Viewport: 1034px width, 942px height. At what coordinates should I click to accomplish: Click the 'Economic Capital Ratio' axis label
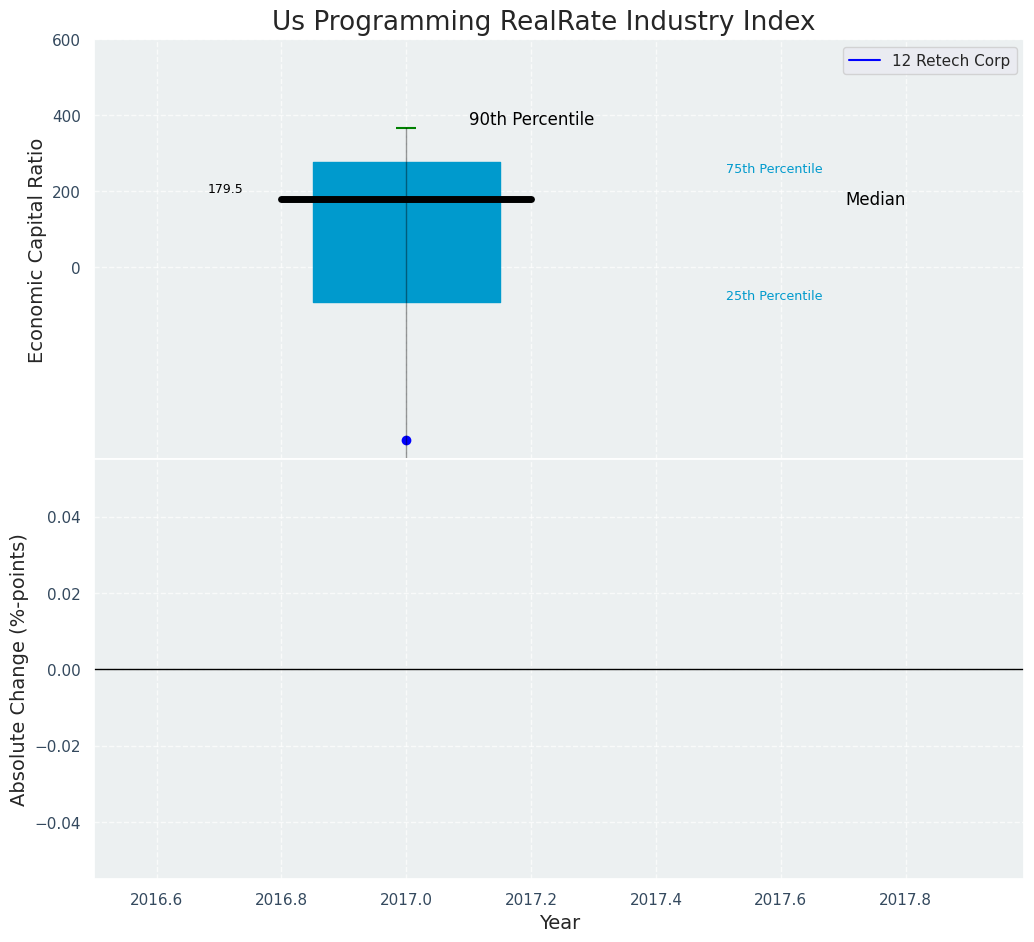pyautogui.click(x=37, y=250)
